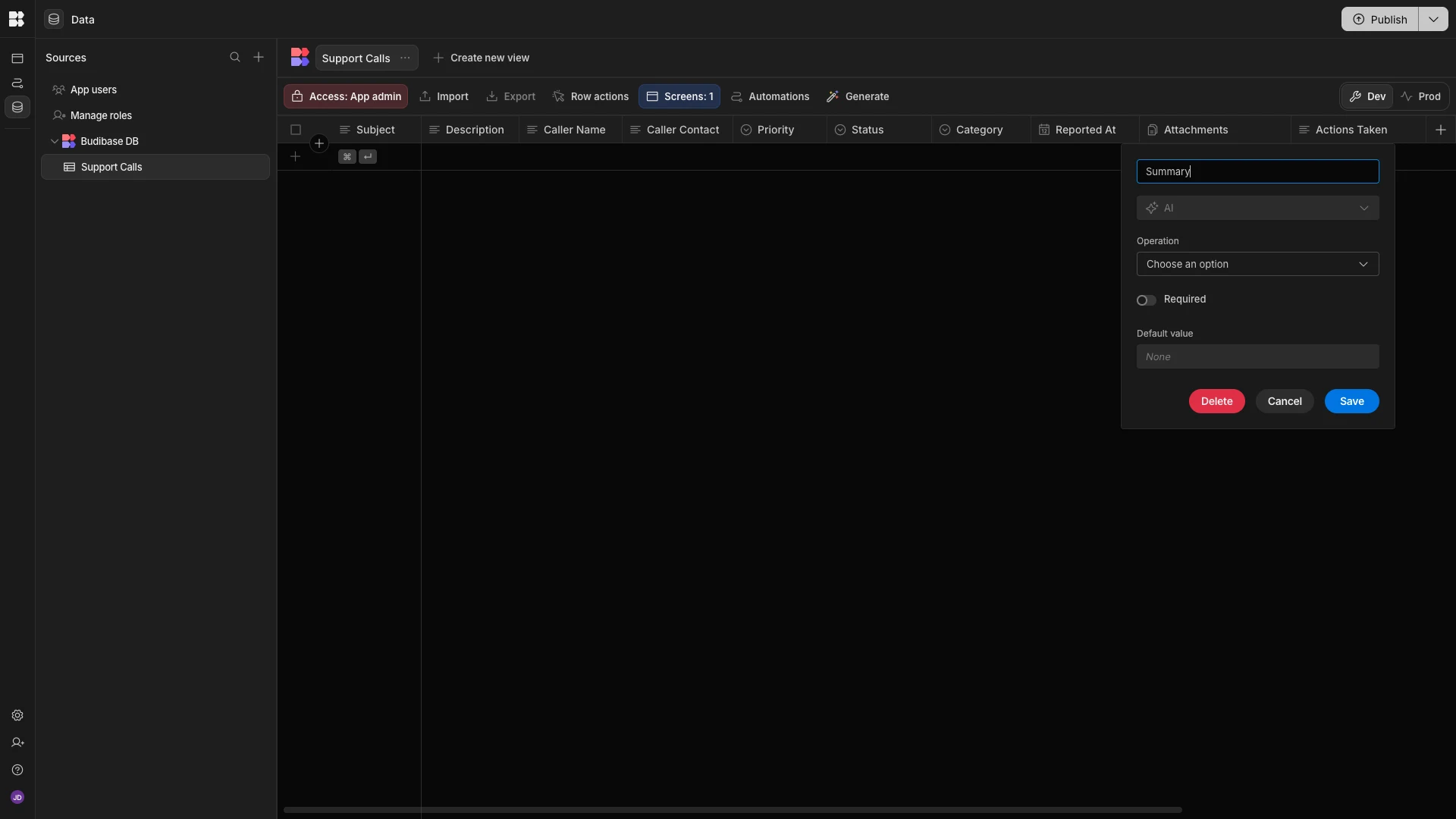This screenshot has width=1456, height=819.
Task: Launch the Generate feature
Action: coord(857,96)
